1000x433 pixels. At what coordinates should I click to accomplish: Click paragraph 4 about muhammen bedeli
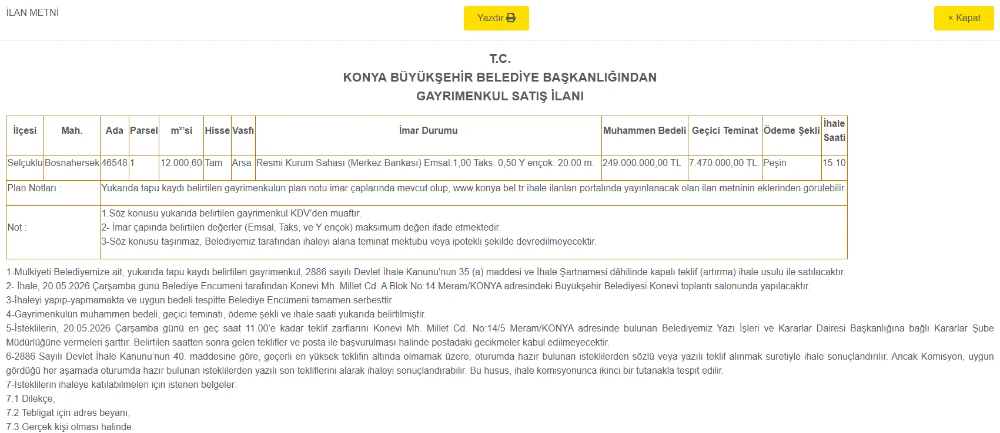216,314
